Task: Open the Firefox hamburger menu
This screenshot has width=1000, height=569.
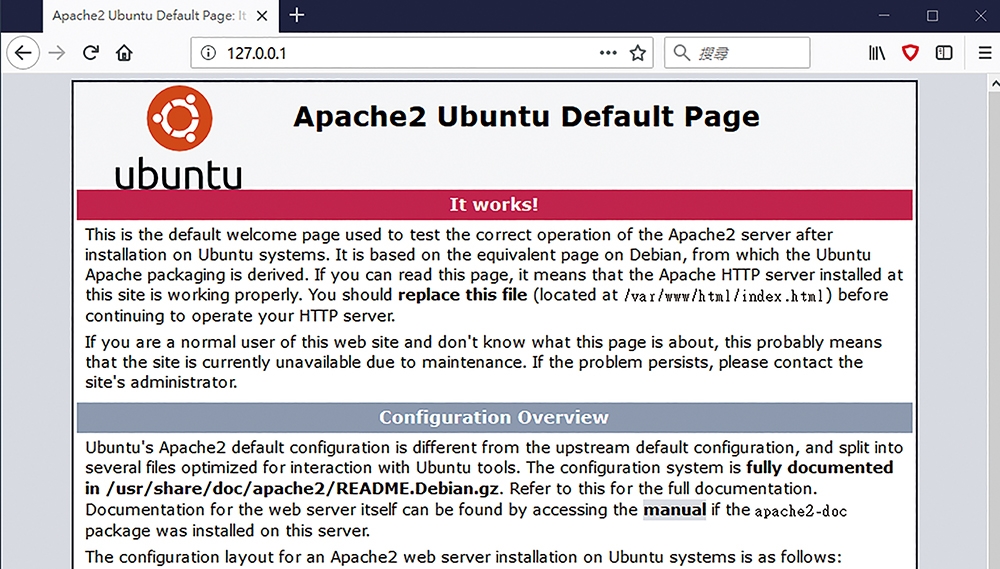Action: [x=985, y=53]
